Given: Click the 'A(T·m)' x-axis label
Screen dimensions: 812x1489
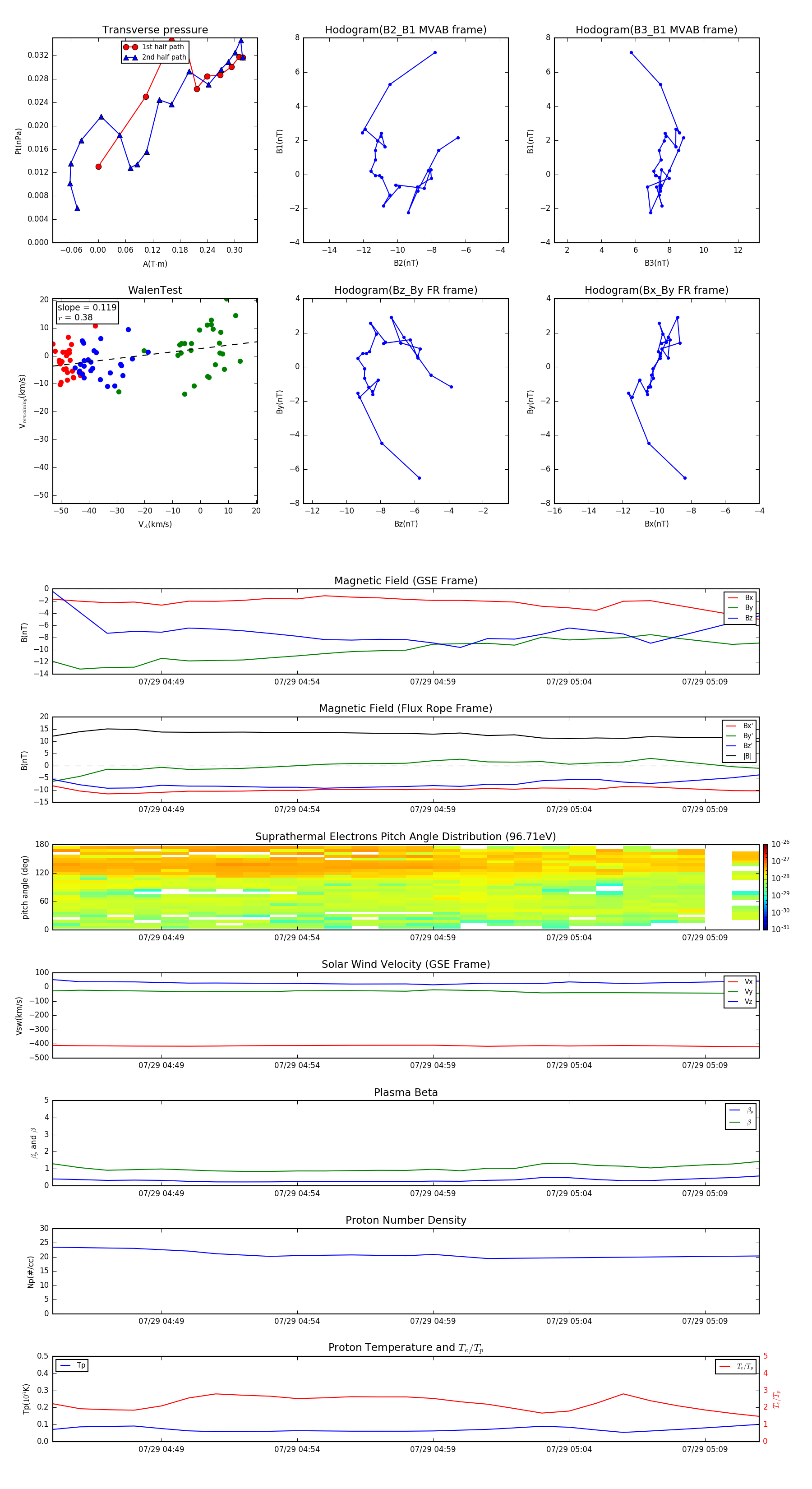Looking at the screenshot, I should tap(155, 264).
